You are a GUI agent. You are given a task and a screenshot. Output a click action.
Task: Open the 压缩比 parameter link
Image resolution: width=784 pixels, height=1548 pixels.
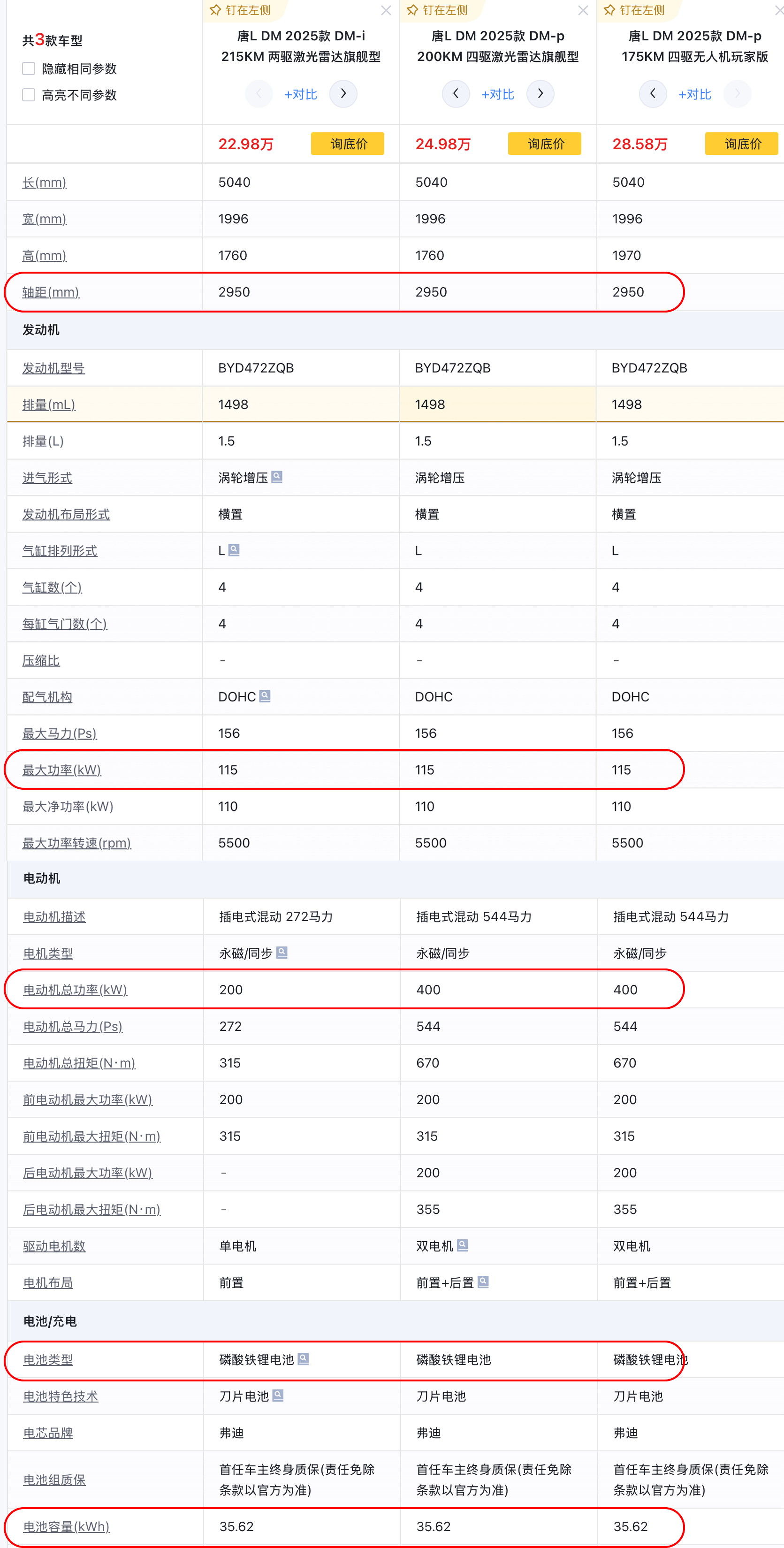coord(41,660)
